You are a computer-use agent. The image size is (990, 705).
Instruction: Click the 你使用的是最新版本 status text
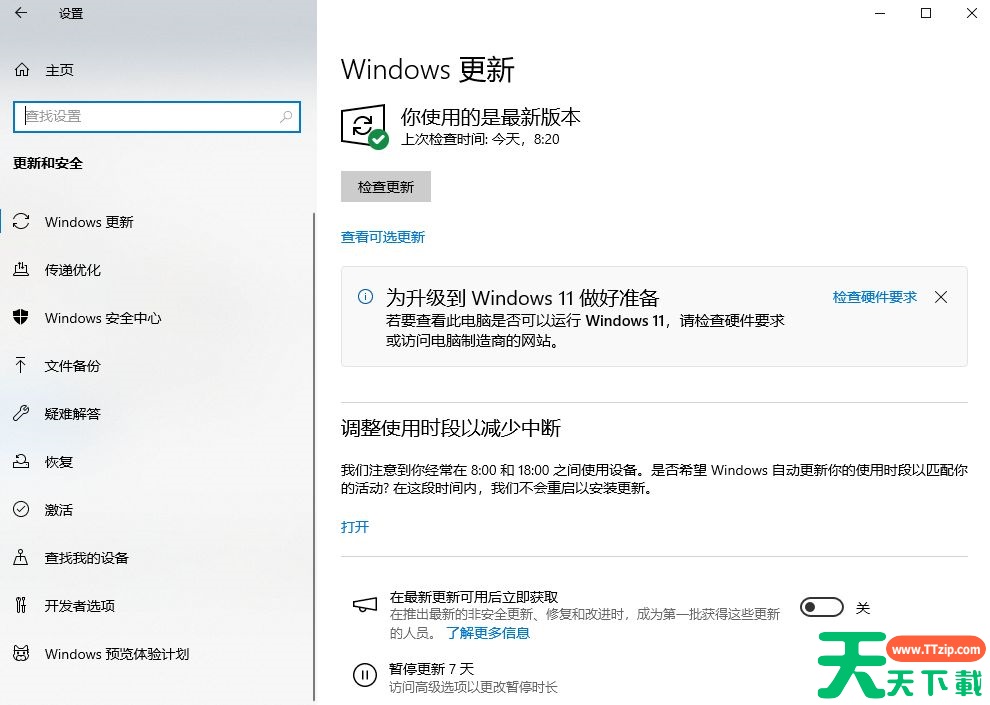491,117
